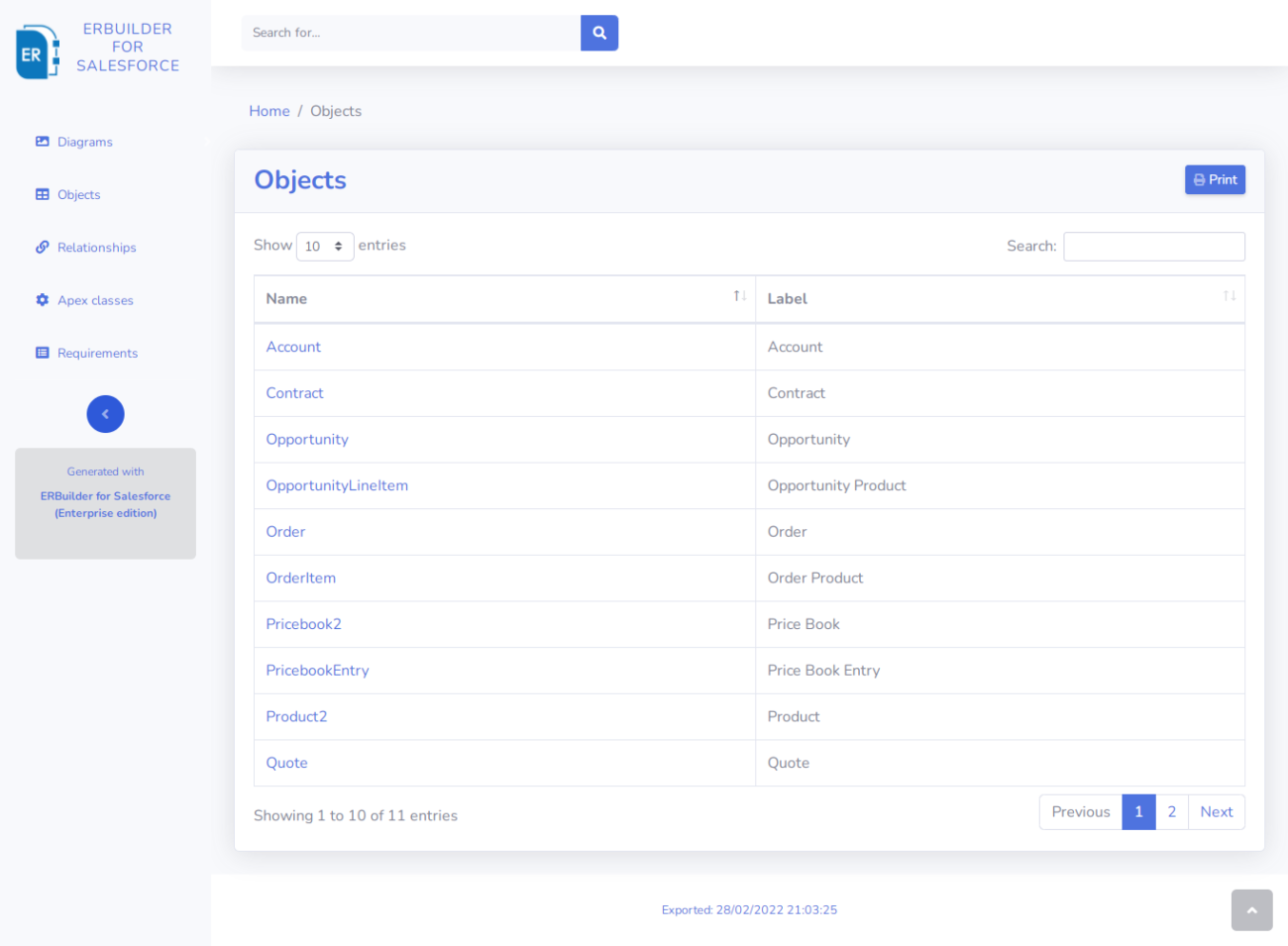Expand the entries-per-page selector
The height and width of the screenshot is (946, 1288).
(x=325, y=246)
